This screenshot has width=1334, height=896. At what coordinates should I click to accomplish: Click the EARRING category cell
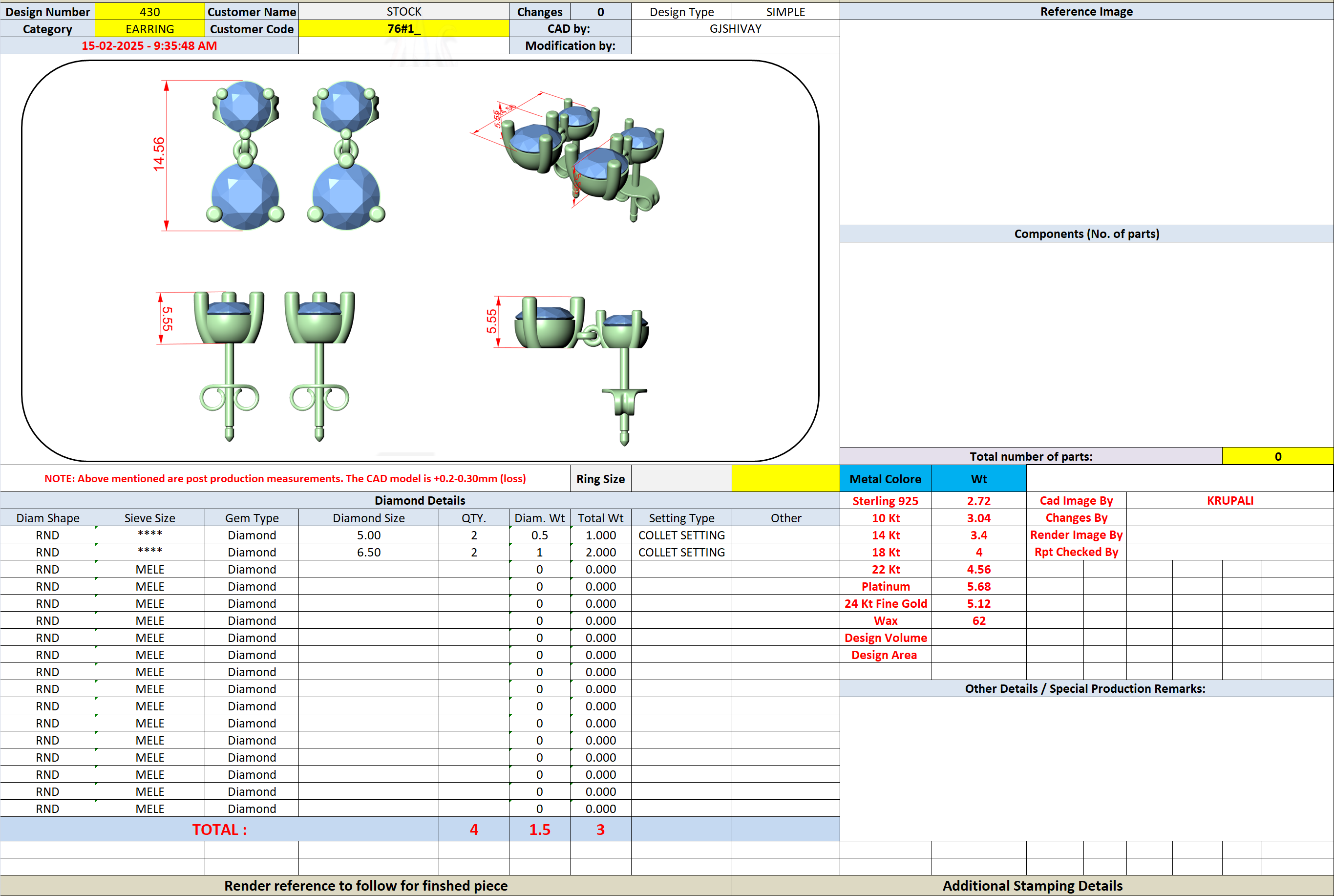pyautogui.click(x=149, y=28)
